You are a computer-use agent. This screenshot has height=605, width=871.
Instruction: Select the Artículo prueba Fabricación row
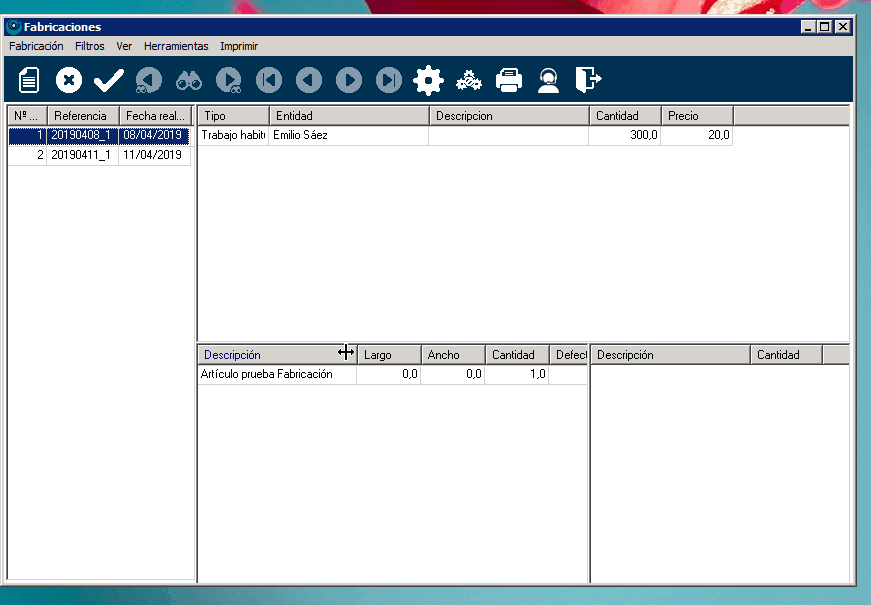pyautogui.click(x=276, y=374)
